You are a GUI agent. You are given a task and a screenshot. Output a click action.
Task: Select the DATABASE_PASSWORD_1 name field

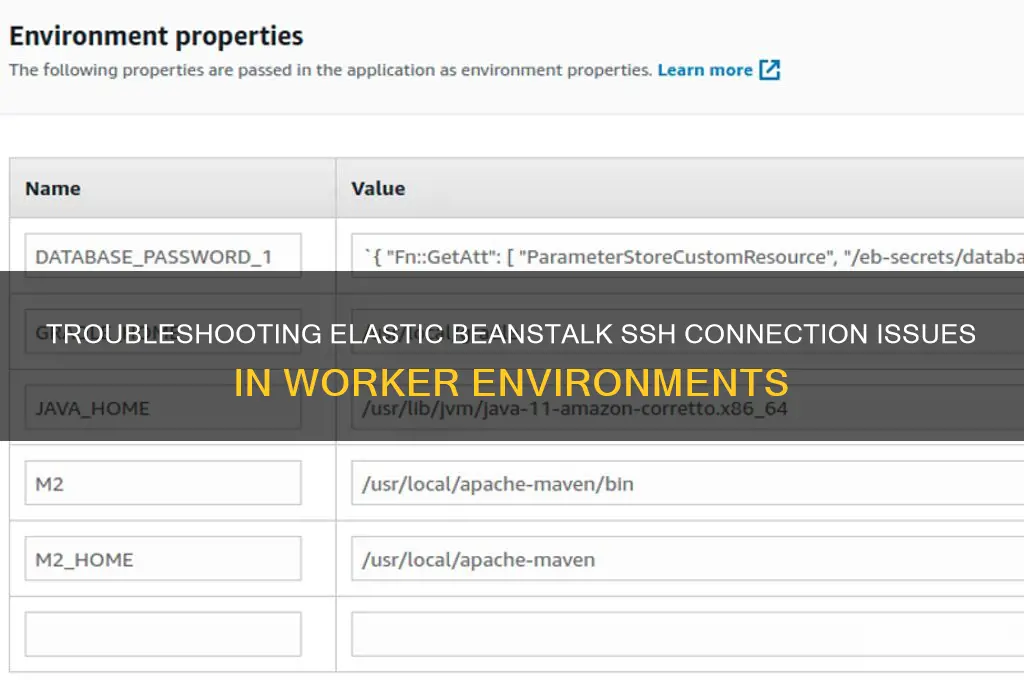pyautogui.click(x=163, y=256)
